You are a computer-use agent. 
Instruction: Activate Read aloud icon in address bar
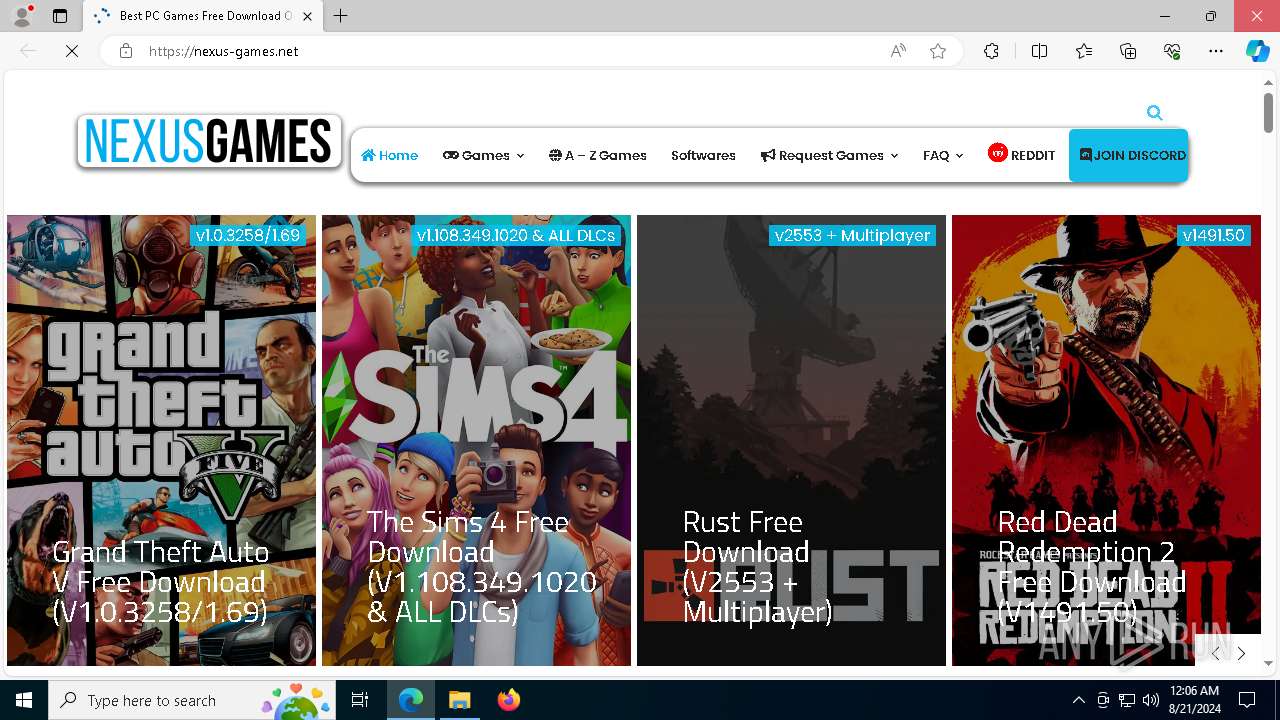pyautogui.click(x=898, y=51)
